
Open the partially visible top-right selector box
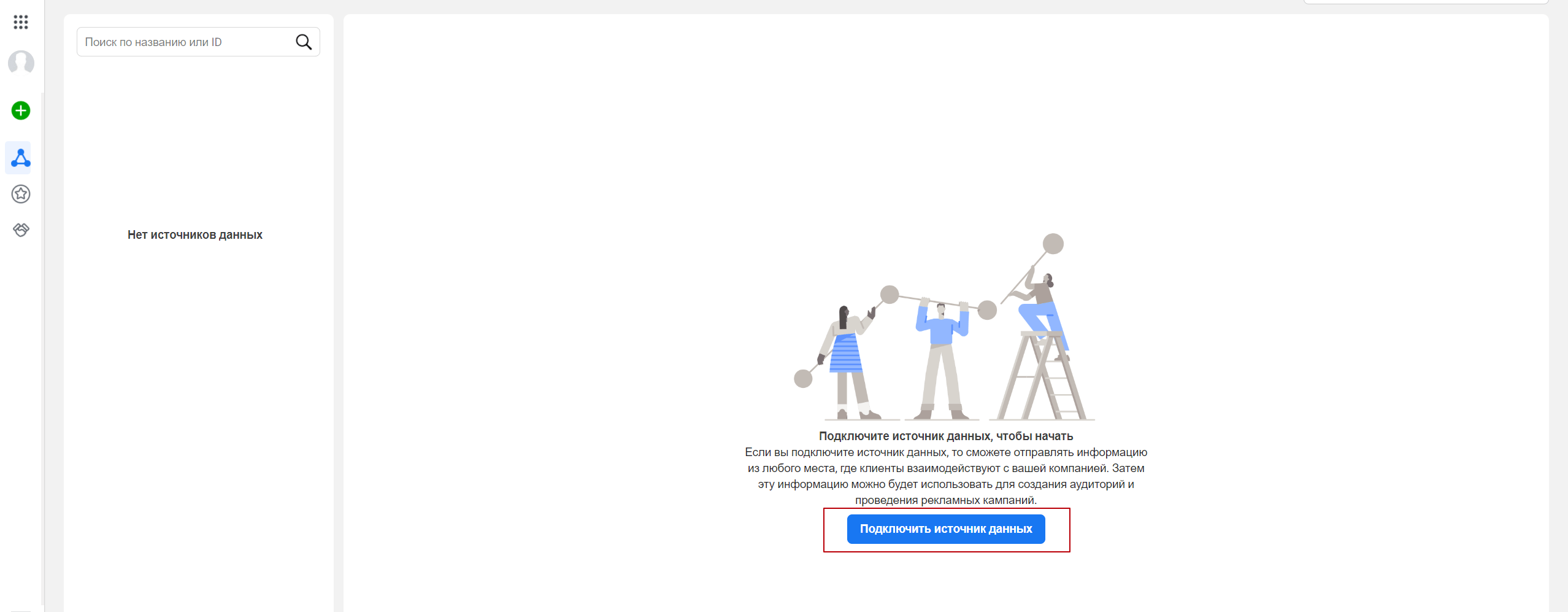click(1424, 2)
